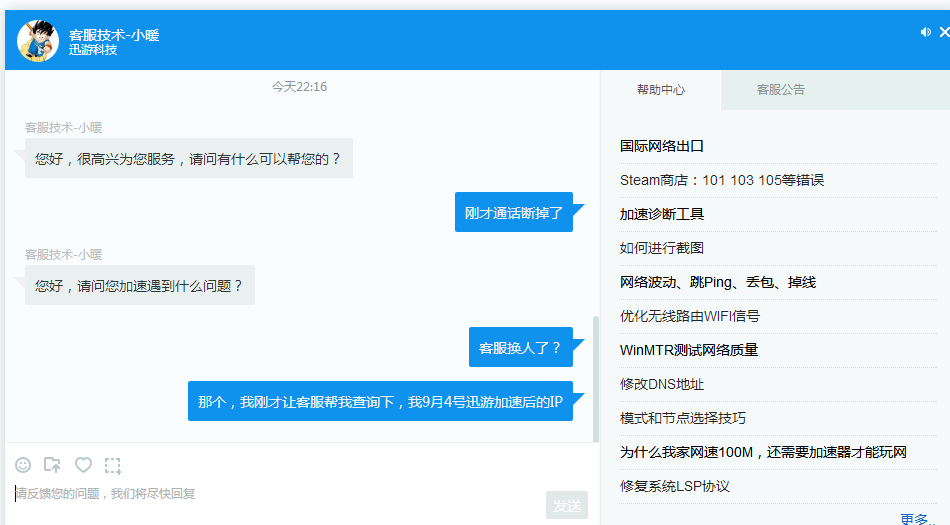Close the chat window
Viewport: 950px width, 525px height.
click(944, 32)
